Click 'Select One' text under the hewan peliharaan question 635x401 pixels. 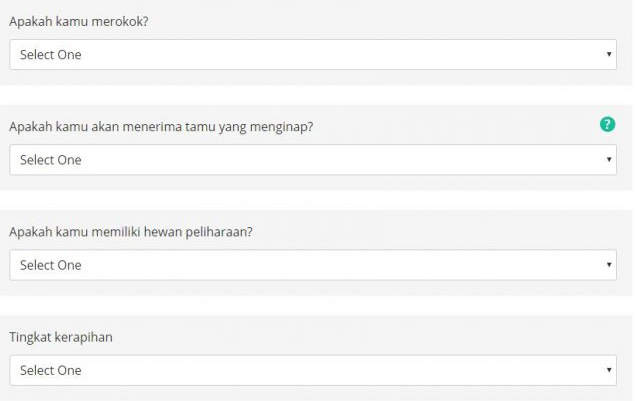point(51,265)
